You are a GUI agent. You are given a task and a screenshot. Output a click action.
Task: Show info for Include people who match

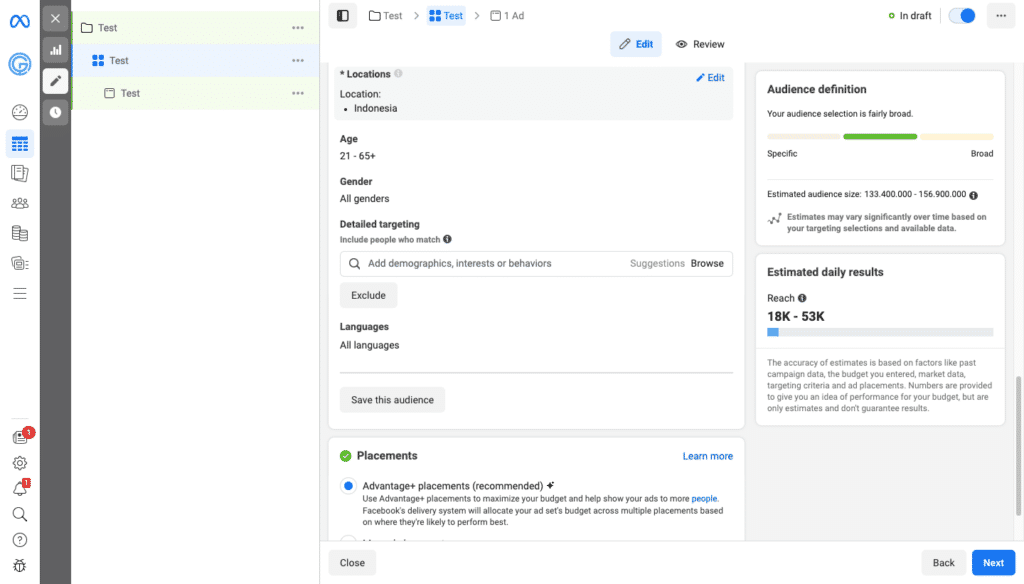(447, 239)
